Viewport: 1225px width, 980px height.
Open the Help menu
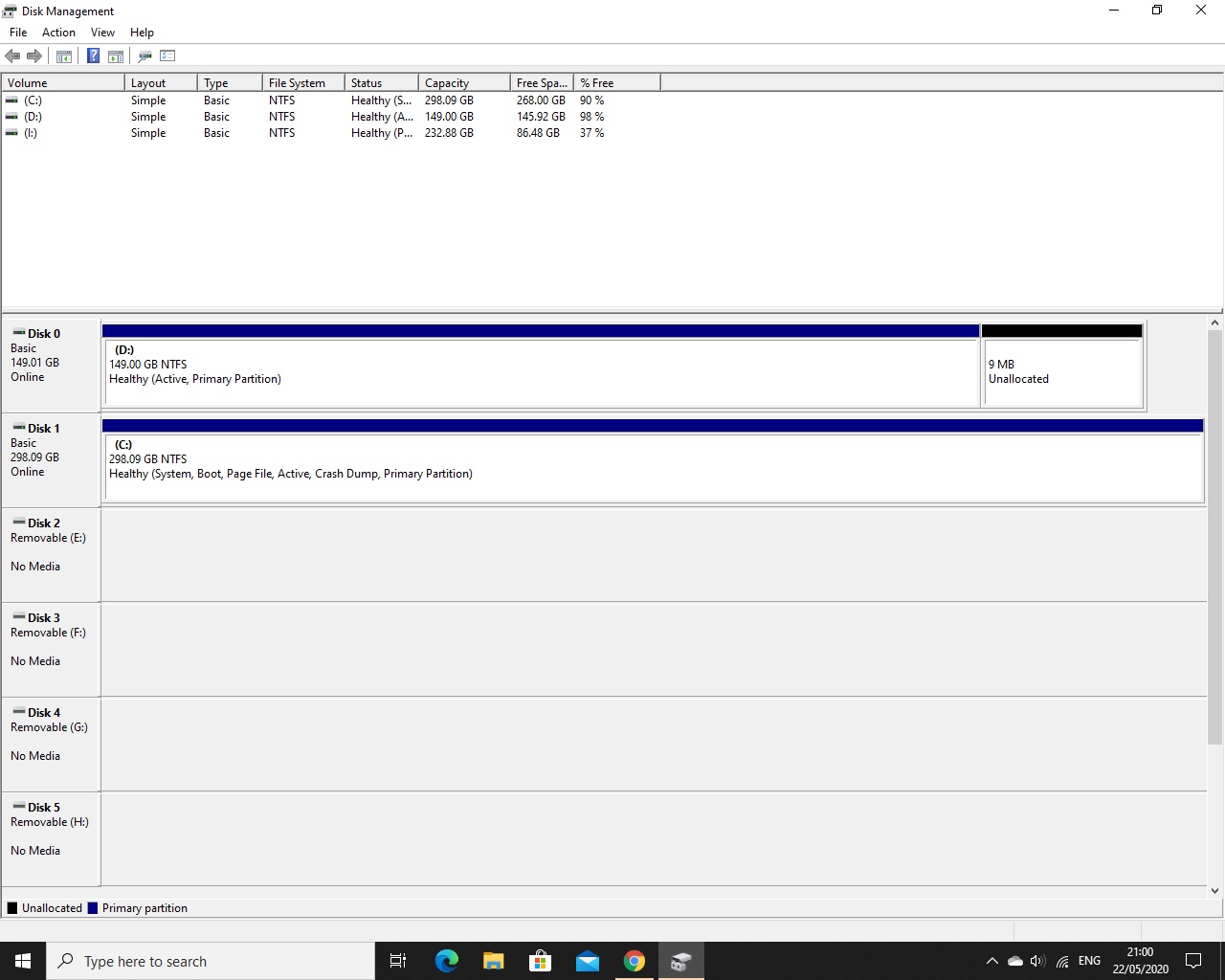pyautogui.click(x=142, y=33)
